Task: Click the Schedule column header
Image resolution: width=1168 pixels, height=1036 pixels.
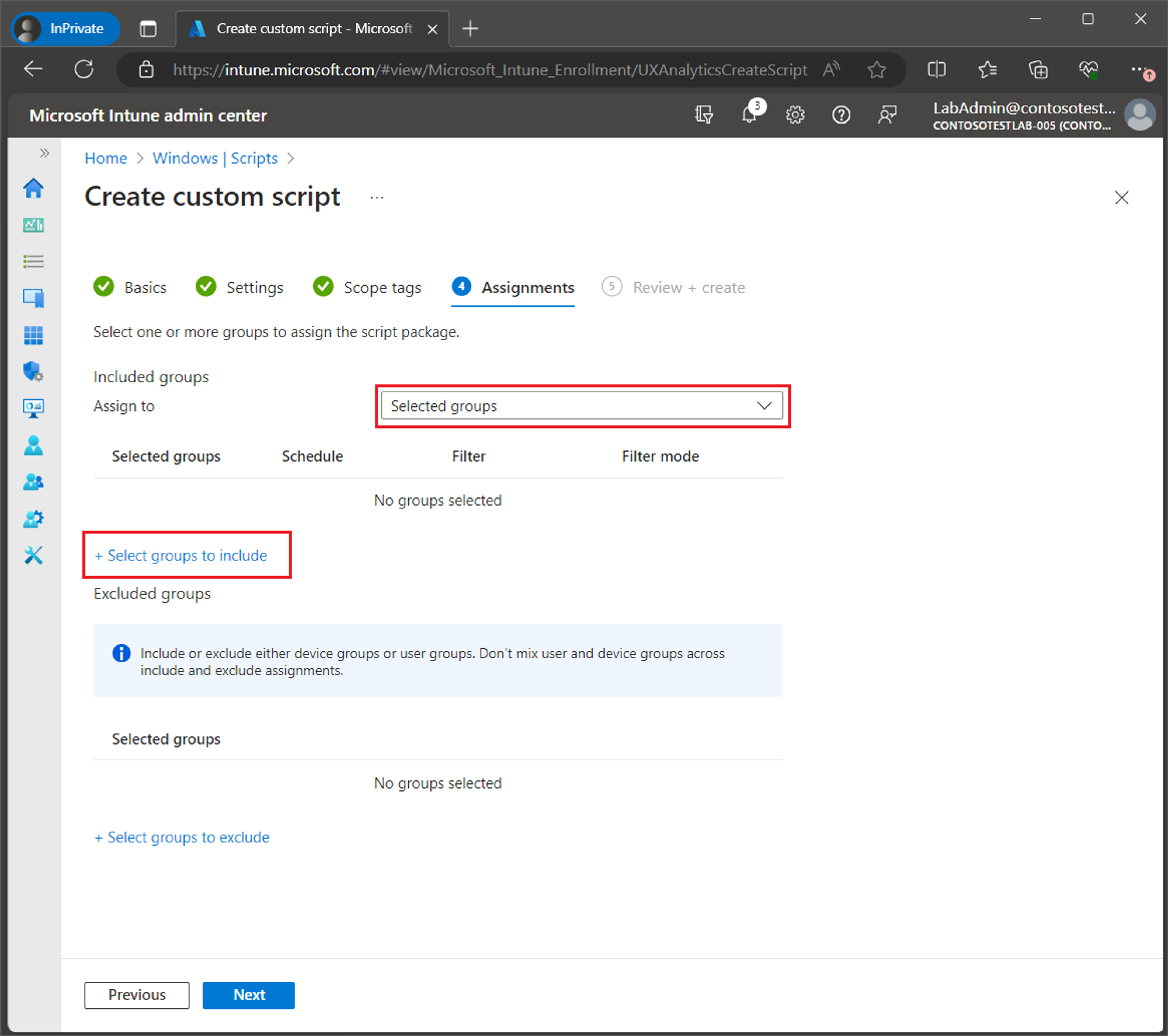Action: coord(312,456)
